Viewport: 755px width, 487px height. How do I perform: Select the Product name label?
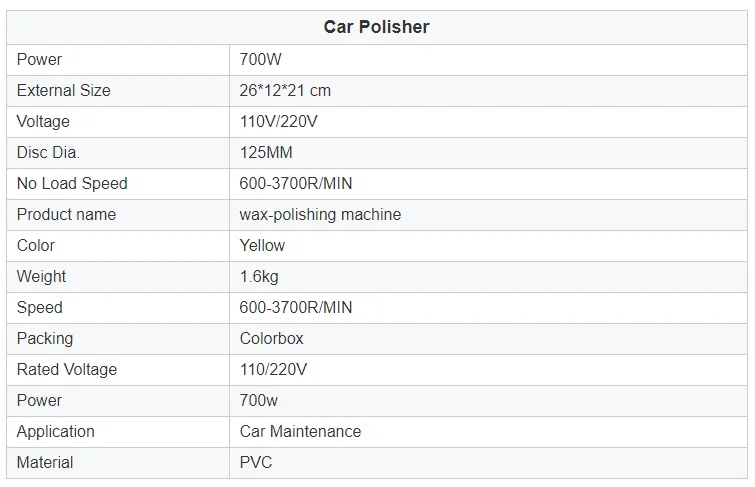pyautogui.click(x=66, y=214)
